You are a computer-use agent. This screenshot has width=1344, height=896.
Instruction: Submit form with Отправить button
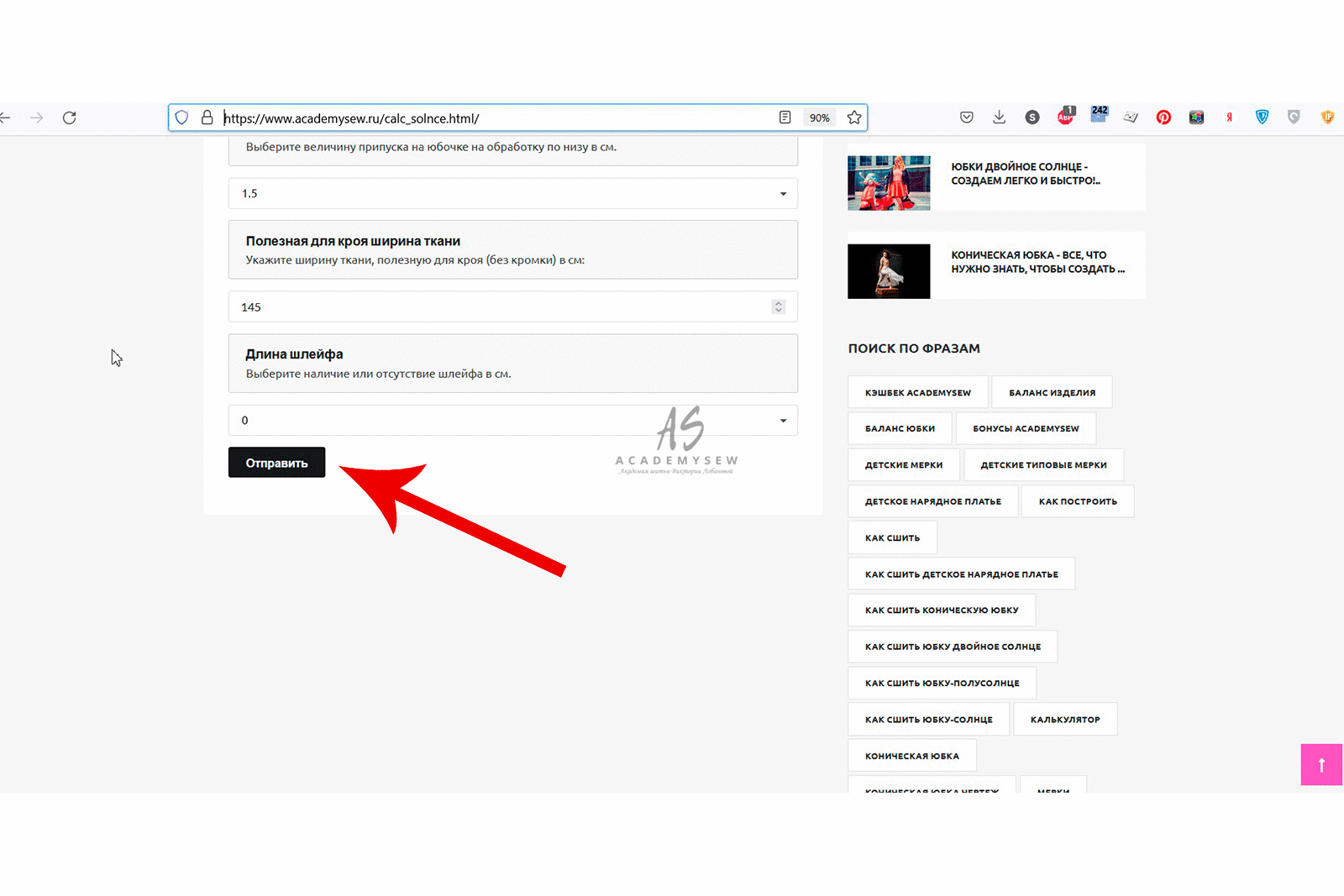[x=276, y=463]
